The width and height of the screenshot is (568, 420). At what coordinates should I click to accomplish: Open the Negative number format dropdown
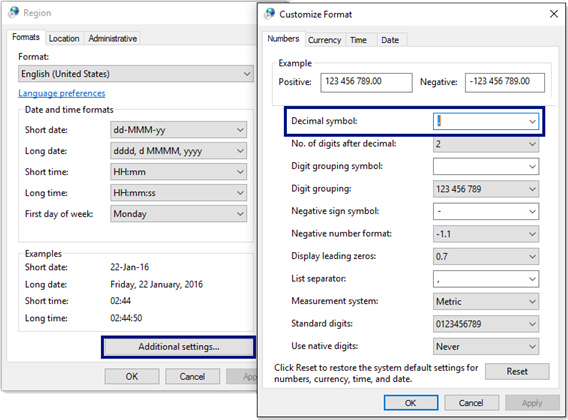coord(486,234)
